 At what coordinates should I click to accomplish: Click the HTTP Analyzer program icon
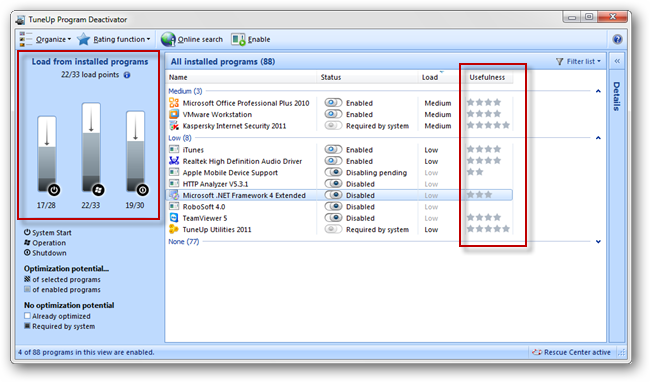tap(174, 184)
